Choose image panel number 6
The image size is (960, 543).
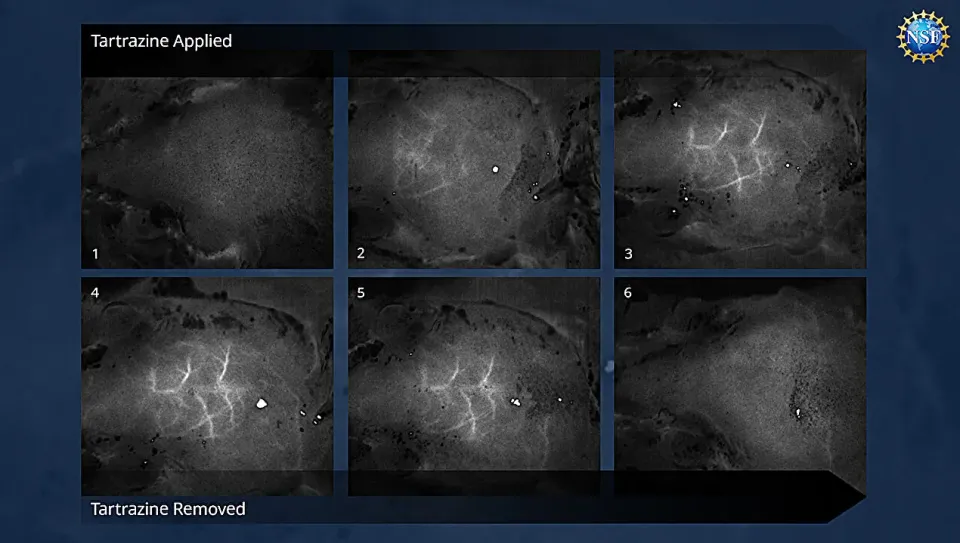(740, 386)
